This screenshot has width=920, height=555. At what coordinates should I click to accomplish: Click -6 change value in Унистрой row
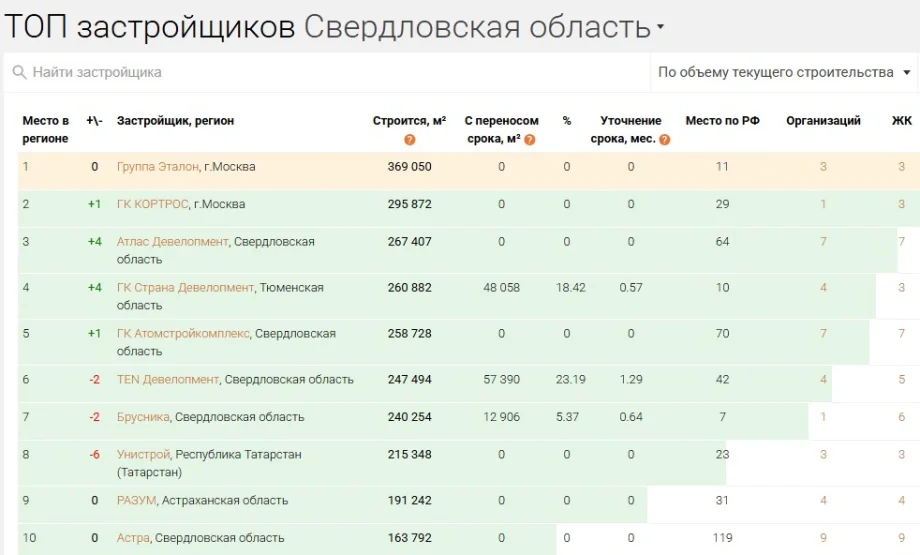[x=94, y=455]
